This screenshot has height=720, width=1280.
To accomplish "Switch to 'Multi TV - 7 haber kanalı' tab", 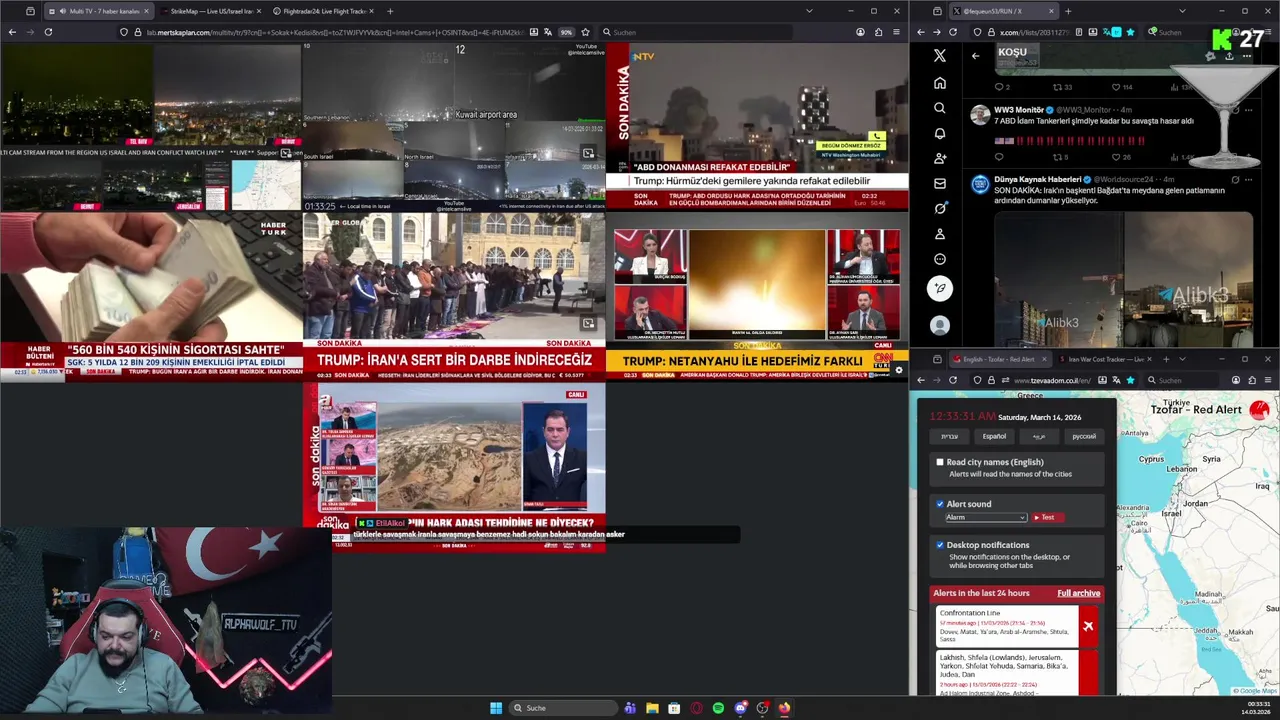I will (x=98, y=11).
